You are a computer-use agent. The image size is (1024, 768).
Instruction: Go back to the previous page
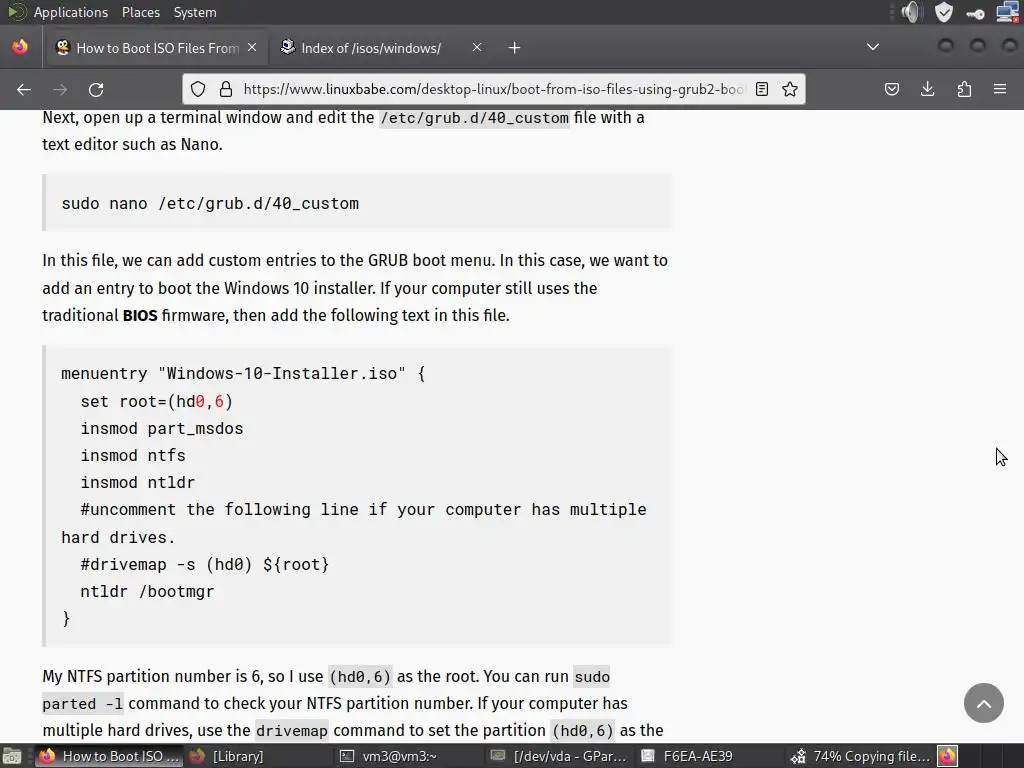(x=24, y=89)
